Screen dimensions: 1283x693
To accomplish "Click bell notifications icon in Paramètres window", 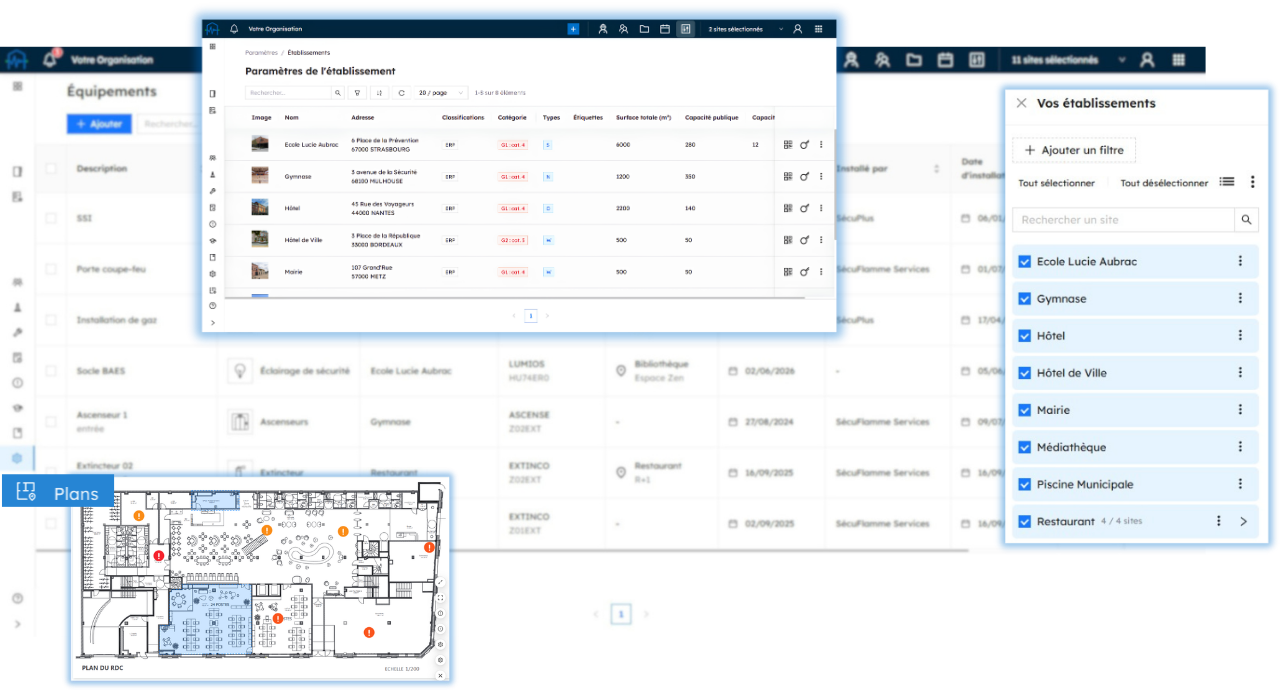I will pyautogui.click(x=234, y=29).
